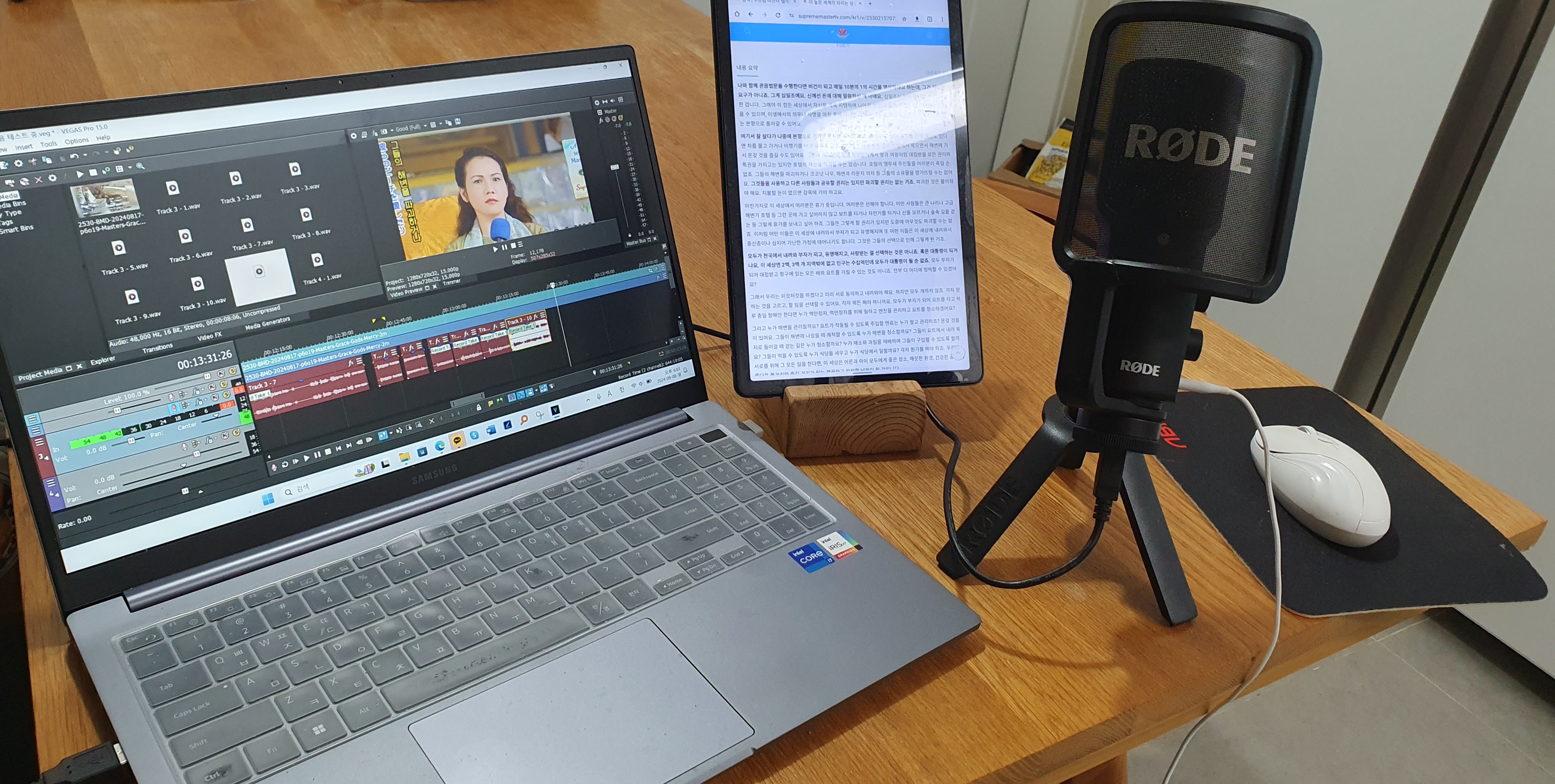Switch to the Explorer tab

(103, 361)
